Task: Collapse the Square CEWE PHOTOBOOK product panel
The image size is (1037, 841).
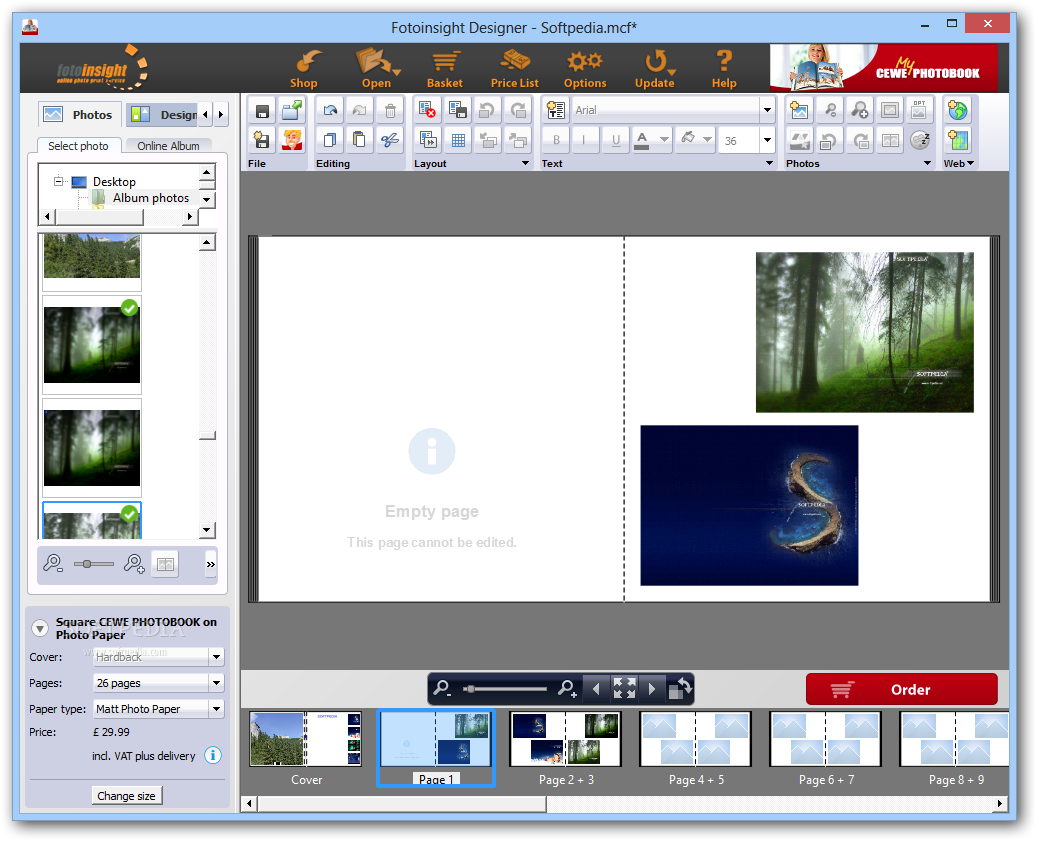Action: click(40, 628)
